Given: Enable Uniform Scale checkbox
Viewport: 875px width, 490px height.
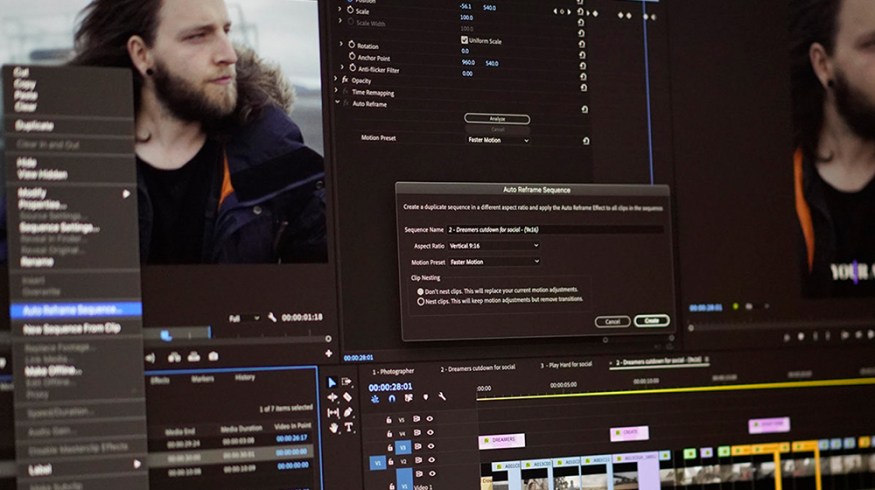Looking at the screenshot, I should tap(450, 40).
